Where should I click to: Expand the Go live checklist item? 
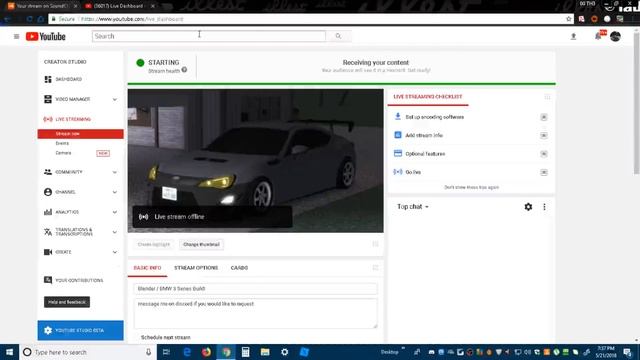tap(544, 172)
